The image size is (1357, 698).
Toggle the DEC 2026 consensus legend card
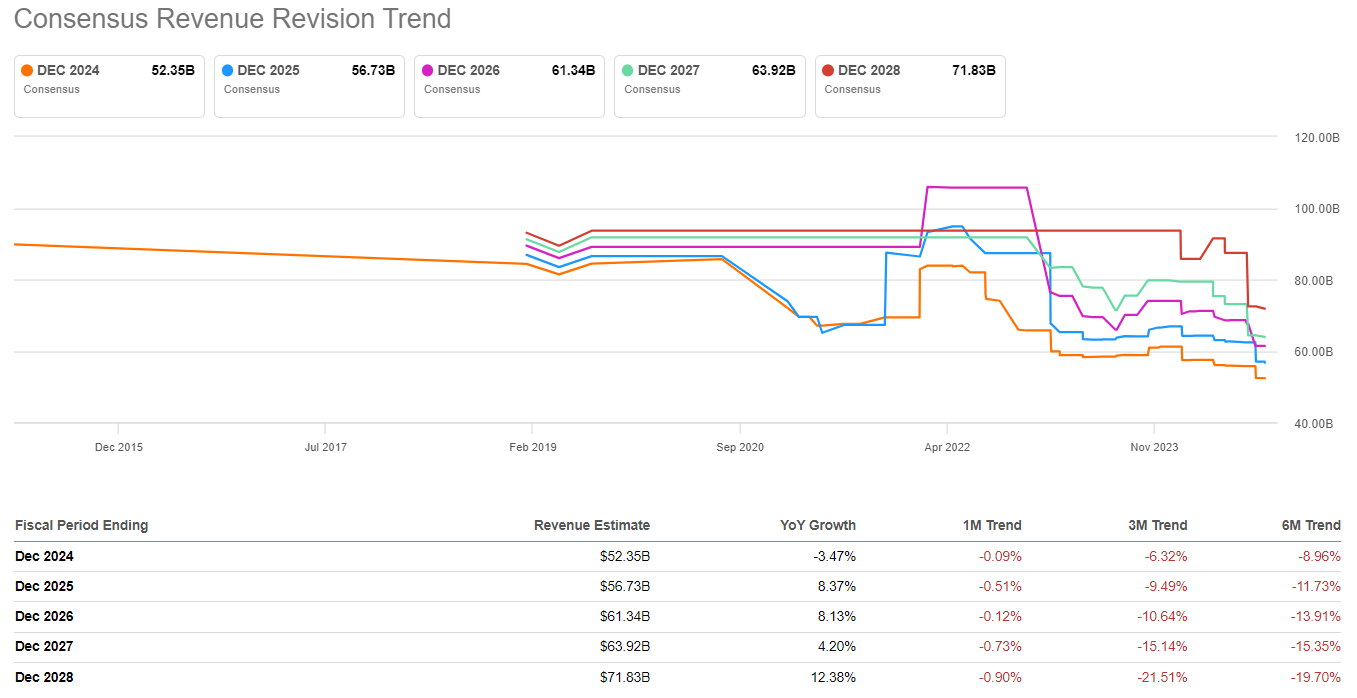point(509,86)
